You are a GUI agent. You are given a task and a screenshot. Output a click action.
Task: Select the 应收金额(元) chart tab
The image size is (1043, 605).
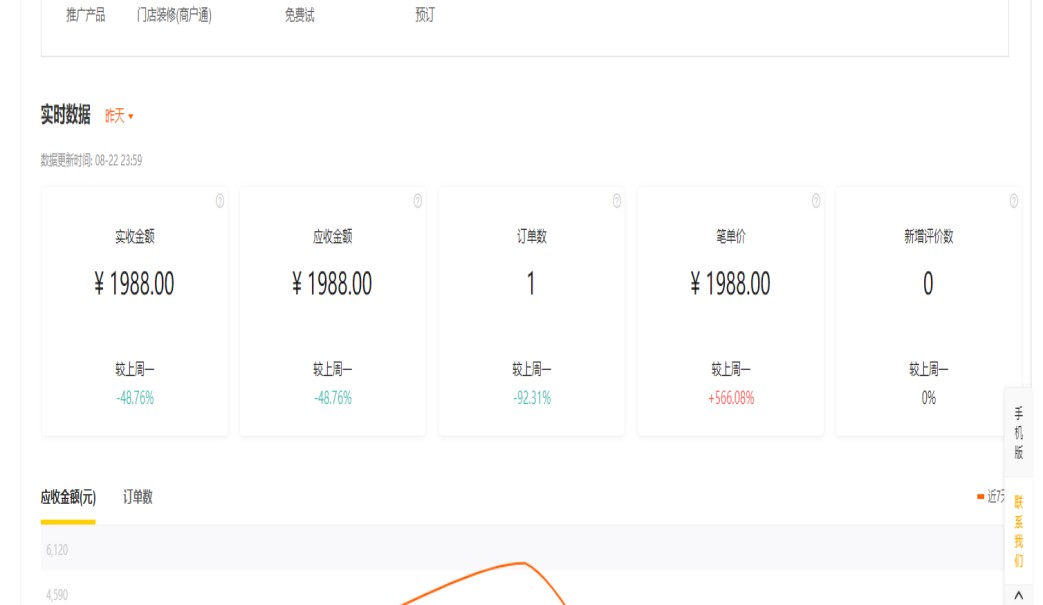68,497
